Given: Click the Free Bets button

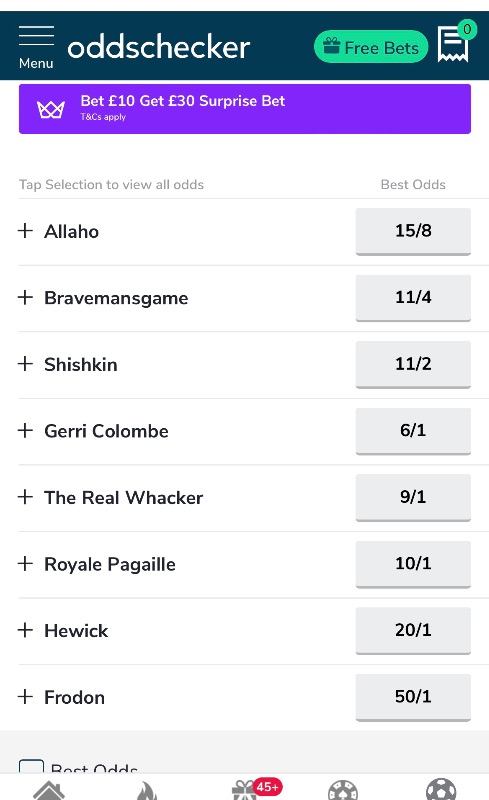Looking at the screenshot, I should click(x=371, y=47).
